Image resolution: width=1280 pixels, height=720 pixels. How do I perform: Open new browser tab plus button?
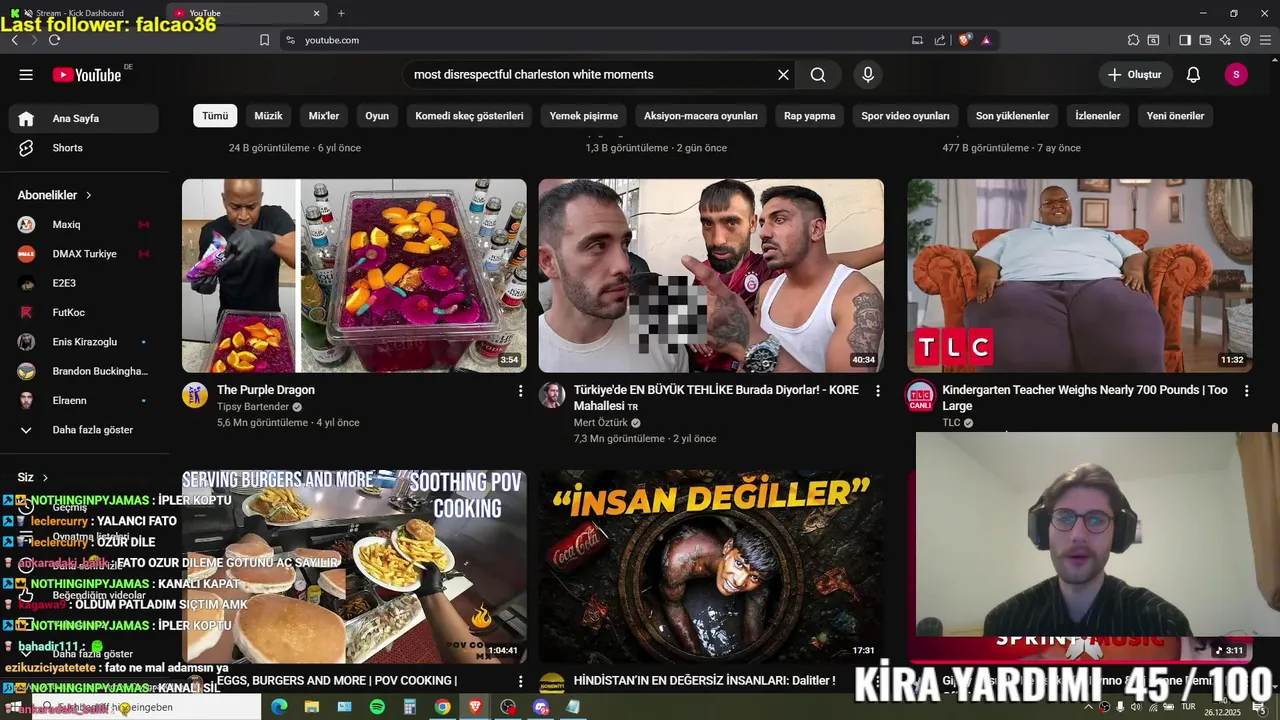(341, 13)
